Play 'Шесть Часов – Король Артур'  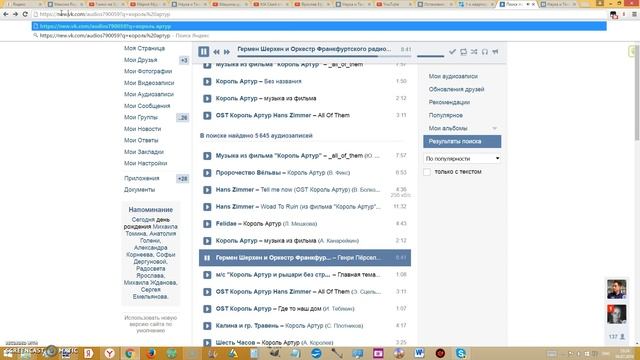[207, 343]
